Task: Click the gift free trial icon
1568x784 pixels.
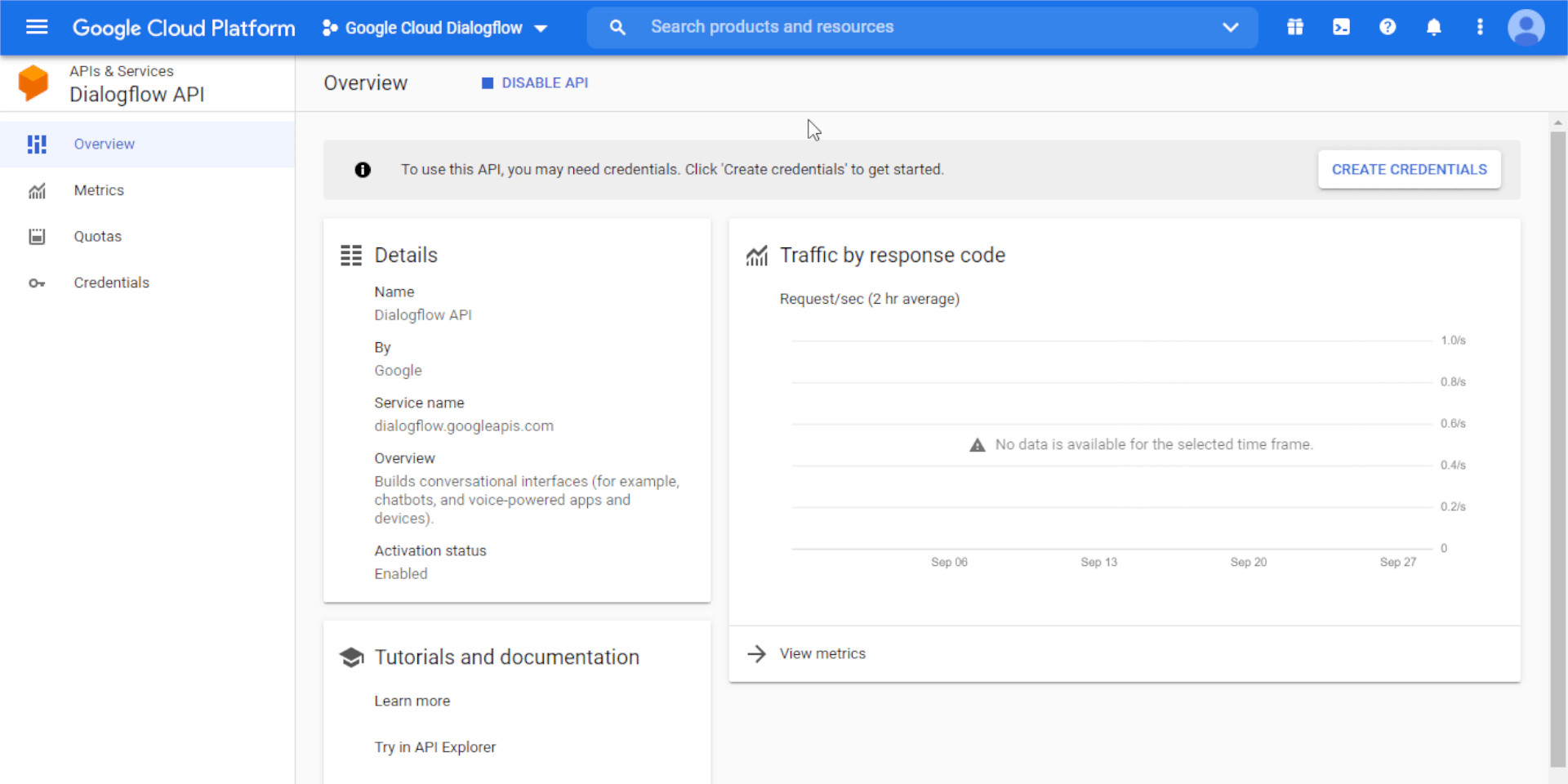Action: coord(1295,27)
